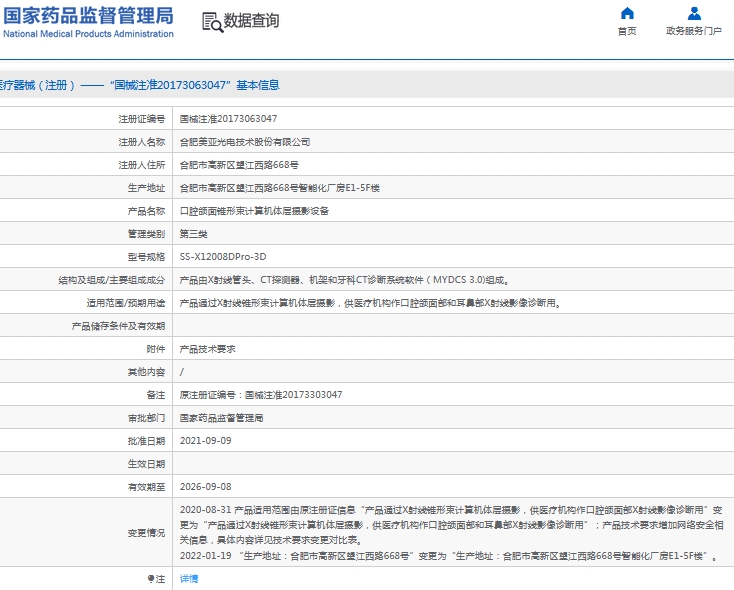
Task: Click the 注册证编号 row label
Action: pos(141,119)
